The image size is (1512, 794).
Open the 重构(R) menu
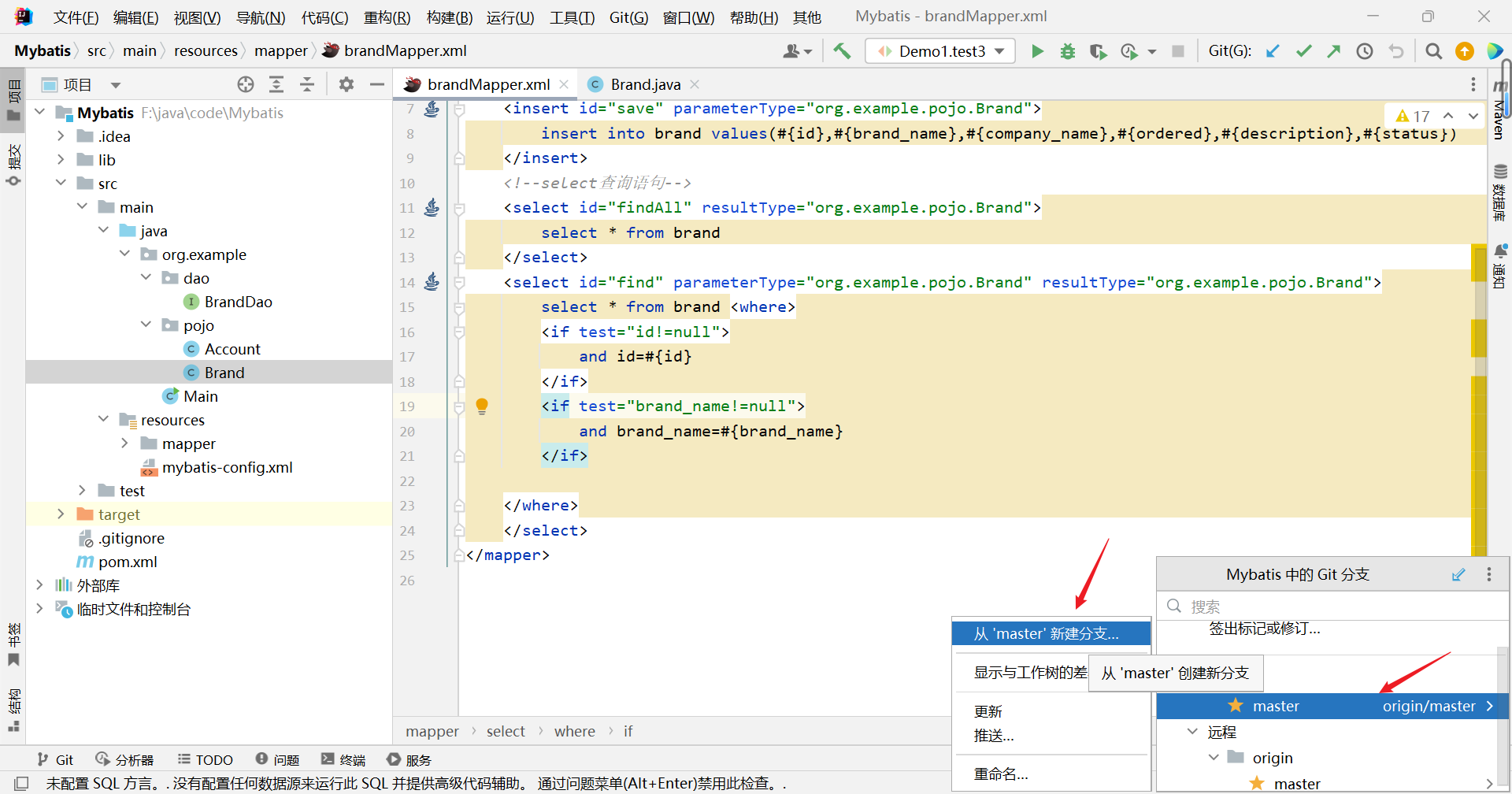(387, 17)
